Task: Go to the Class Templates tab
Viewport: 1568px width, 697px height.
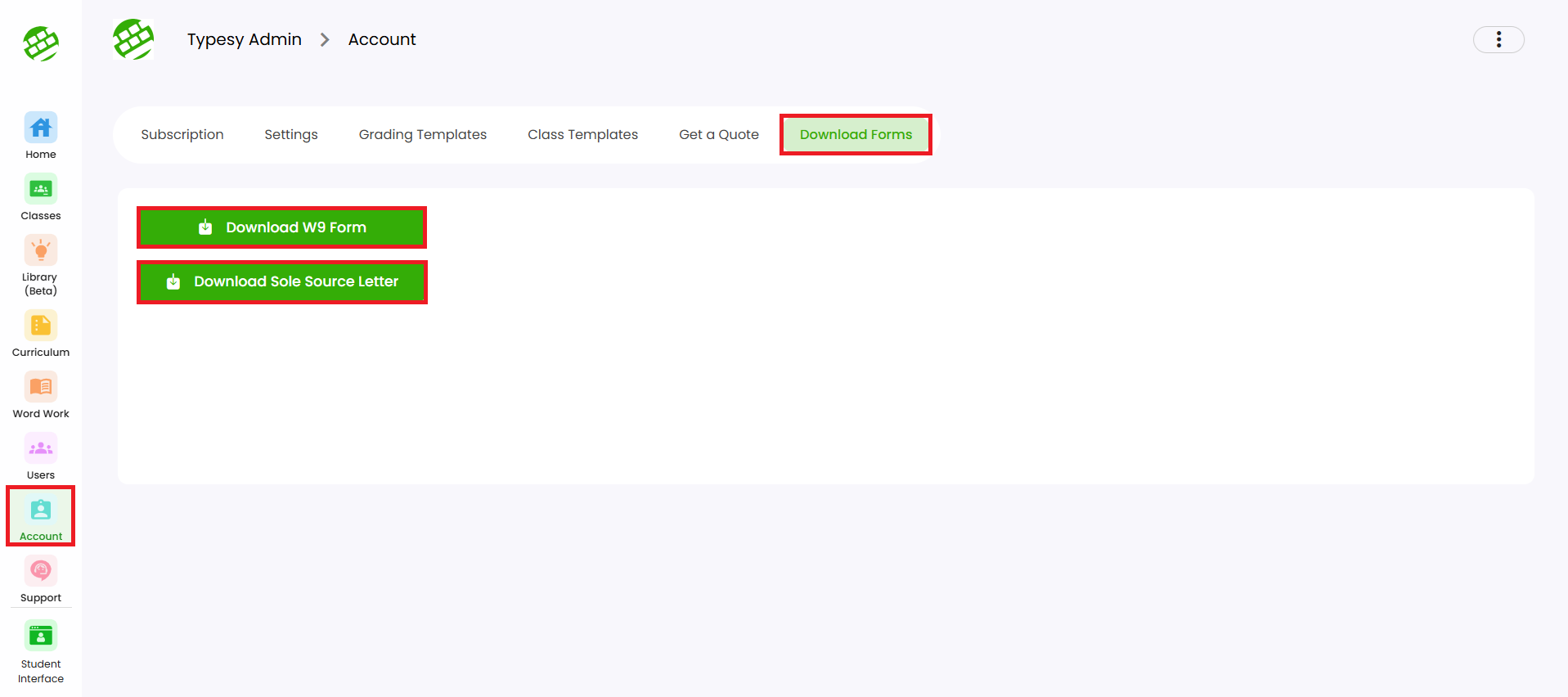Action: point(582,134)
